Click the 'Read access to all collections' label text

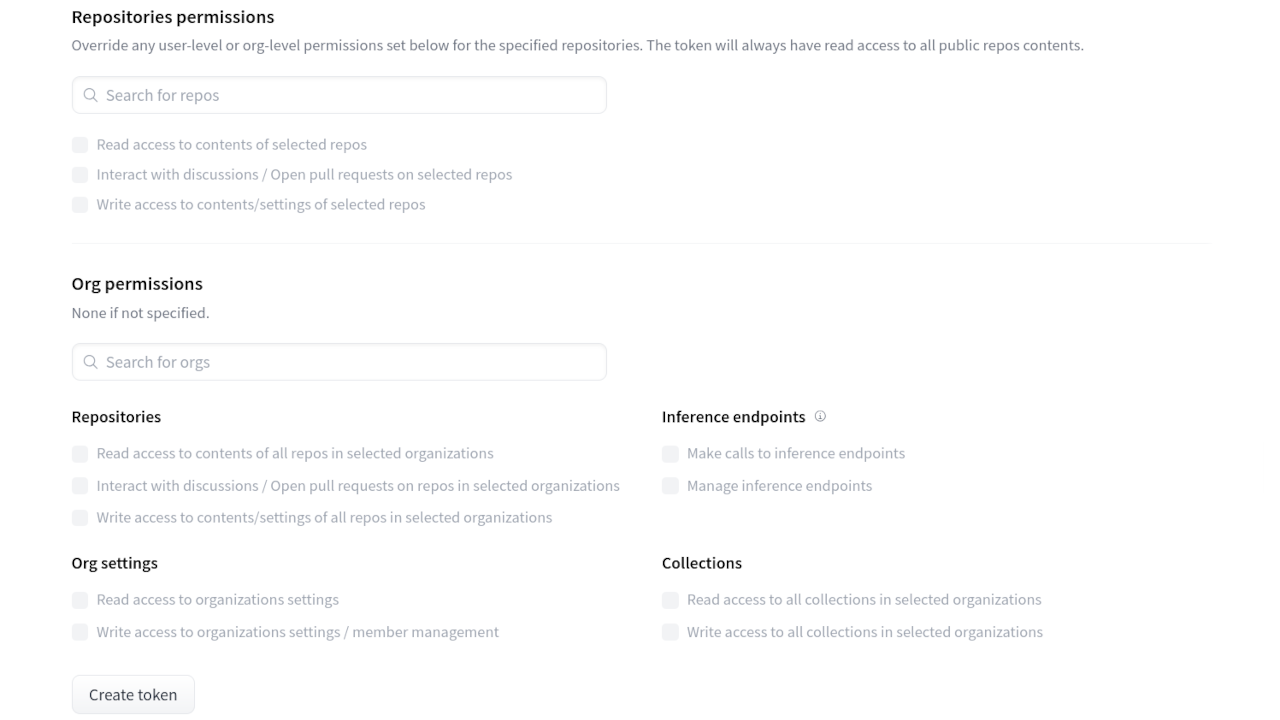click(x=864, y=600)
